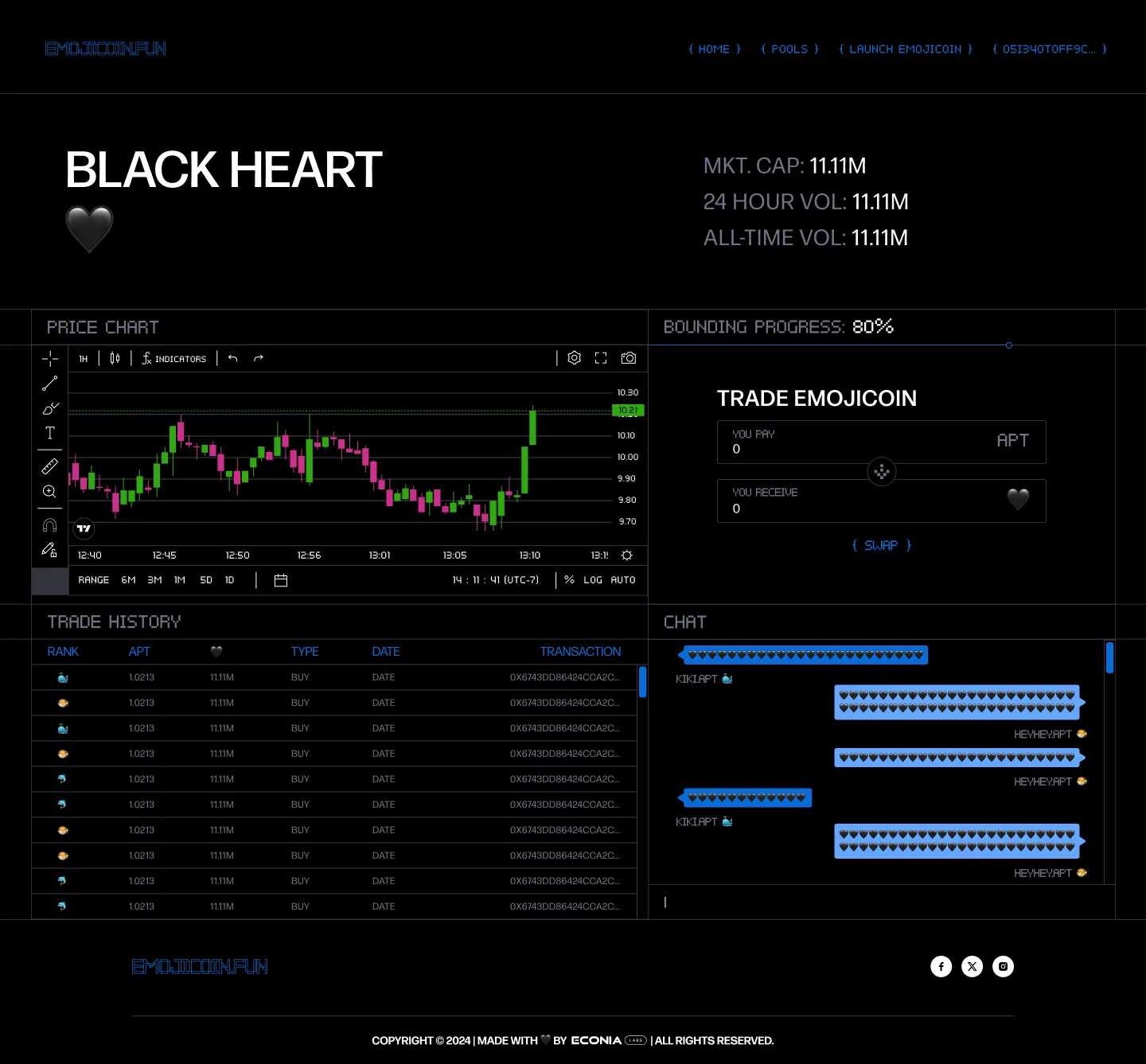Choose the text annotation tool
Screen dimensions: 1146x1064
click(x=49, y=433)
